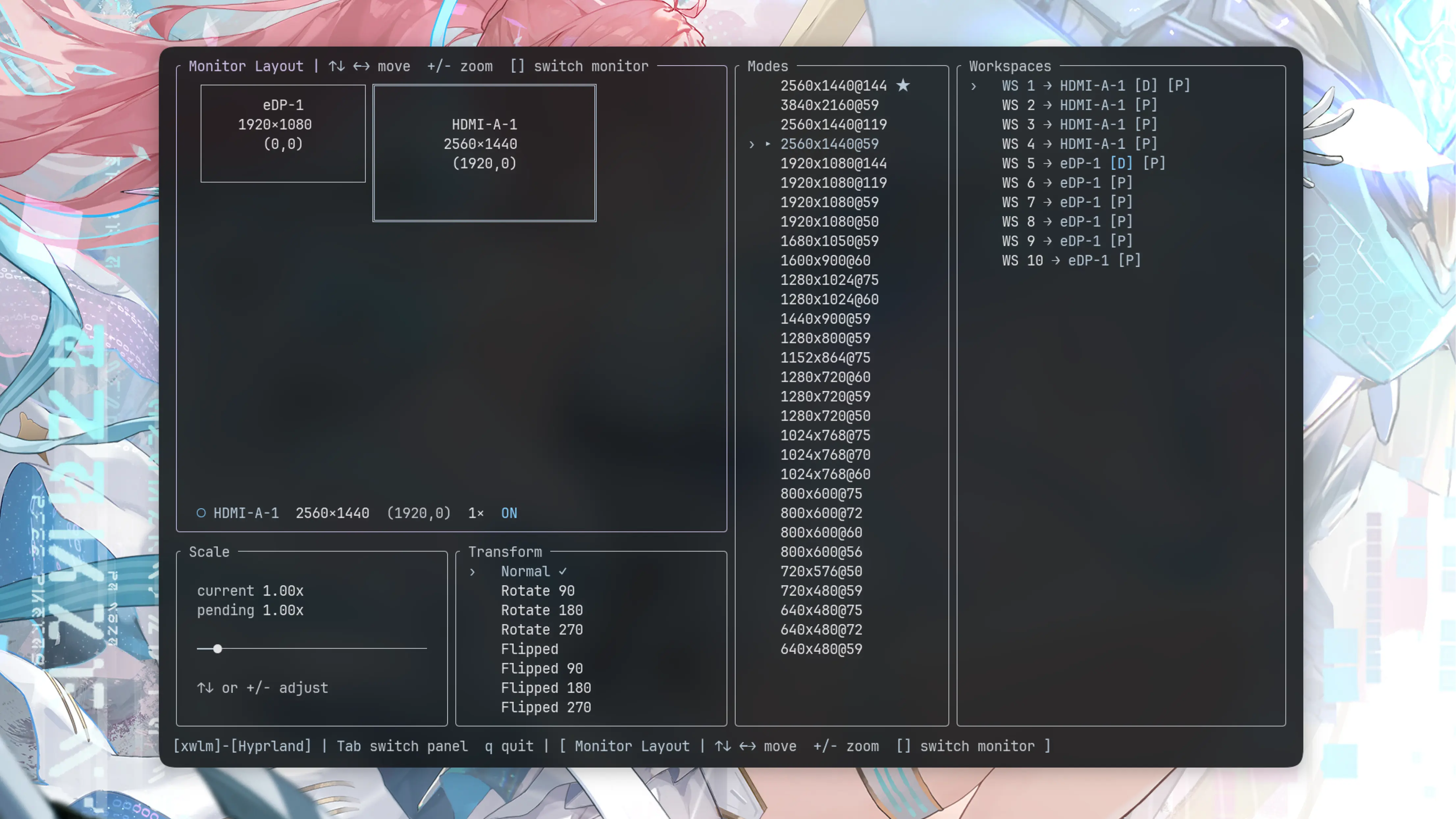Select the Rotate 180 transform
The height and width of the screenshot is (819, 1456).
coord(542,610)
